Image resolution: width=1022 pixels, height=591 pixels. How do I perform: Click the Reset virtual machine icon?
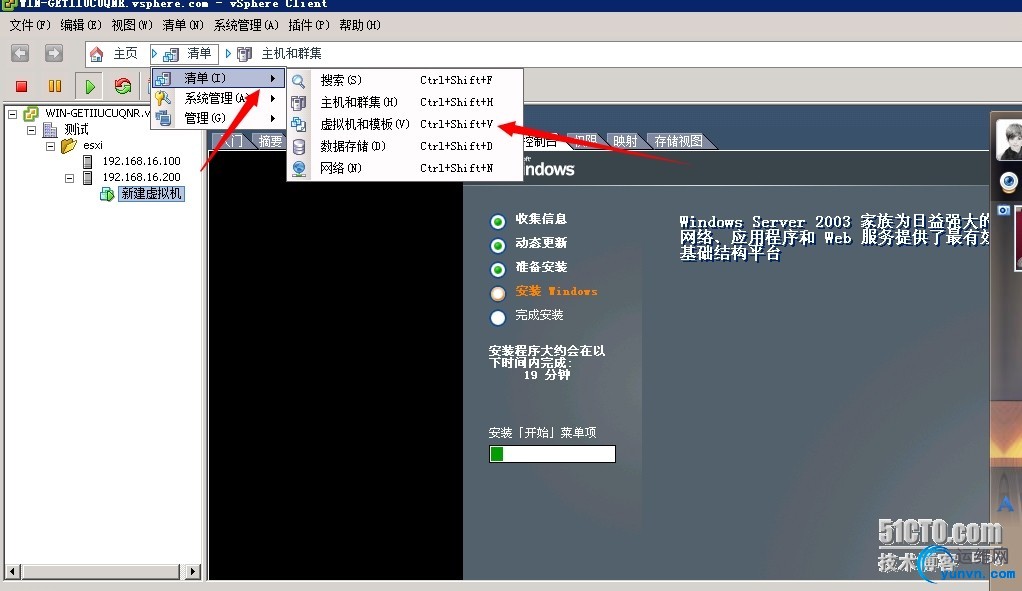(123, 86)
